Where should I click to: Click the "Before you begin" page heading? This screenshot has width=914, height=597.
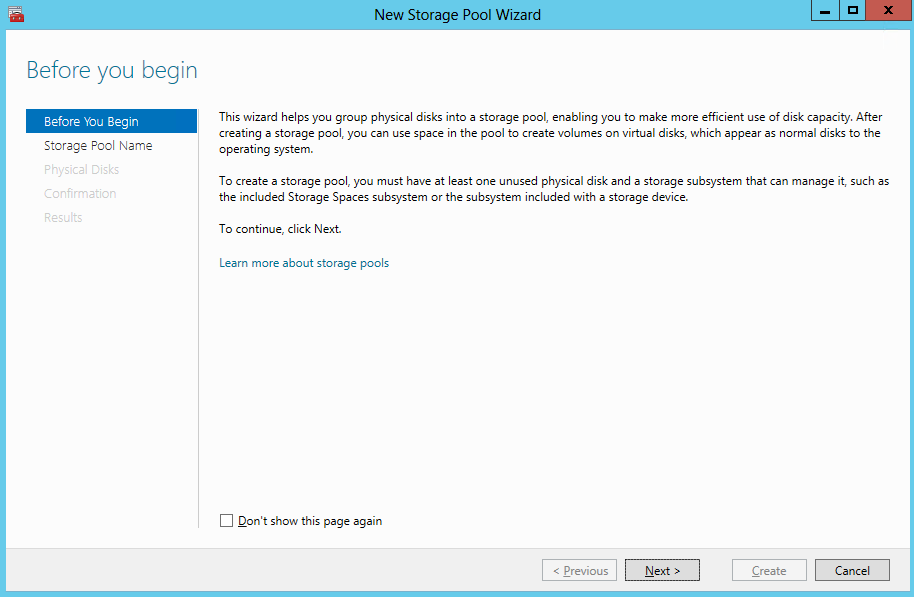pyautogui.click(x=112, y=71)
